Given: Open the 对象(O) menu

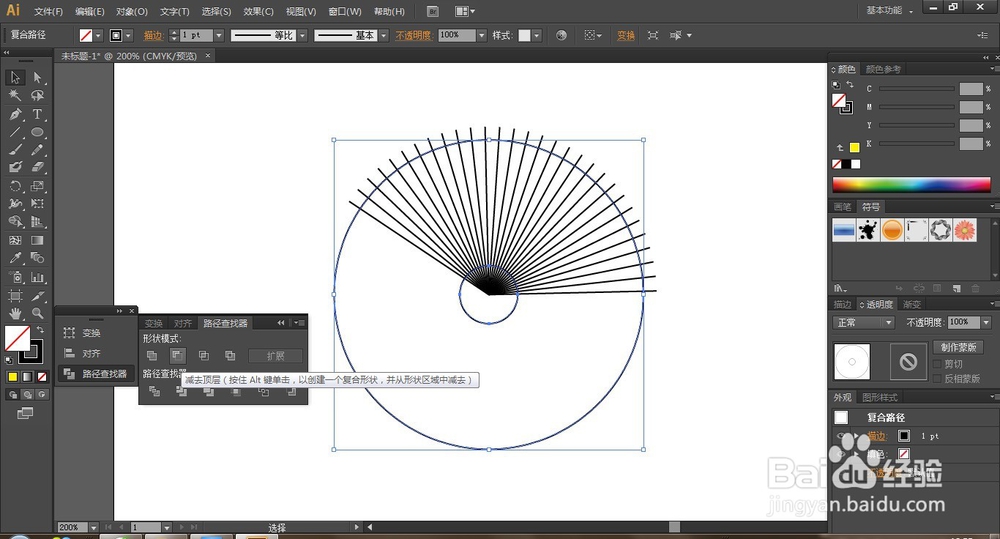Looking at the screenshot, I should coord(132,11).
